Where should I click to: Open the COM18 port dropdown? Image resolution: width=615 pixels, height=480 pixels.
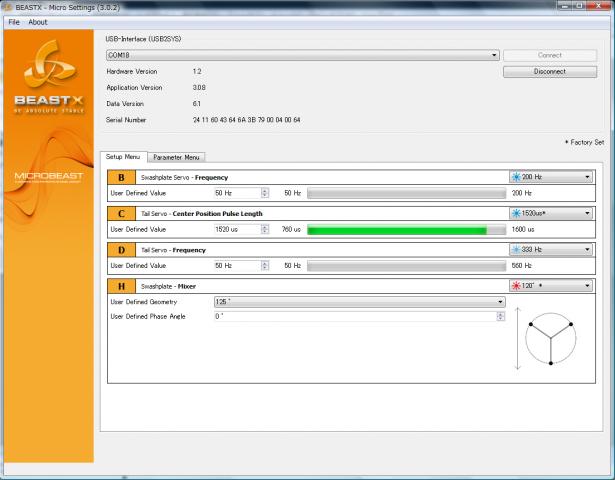point(302,55)
